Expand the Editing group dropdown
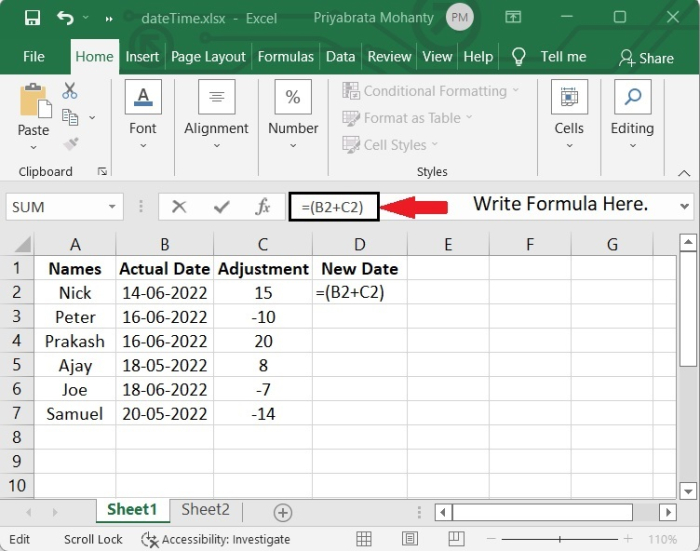This screenshot has width=700, height=551. pos(632,112)
